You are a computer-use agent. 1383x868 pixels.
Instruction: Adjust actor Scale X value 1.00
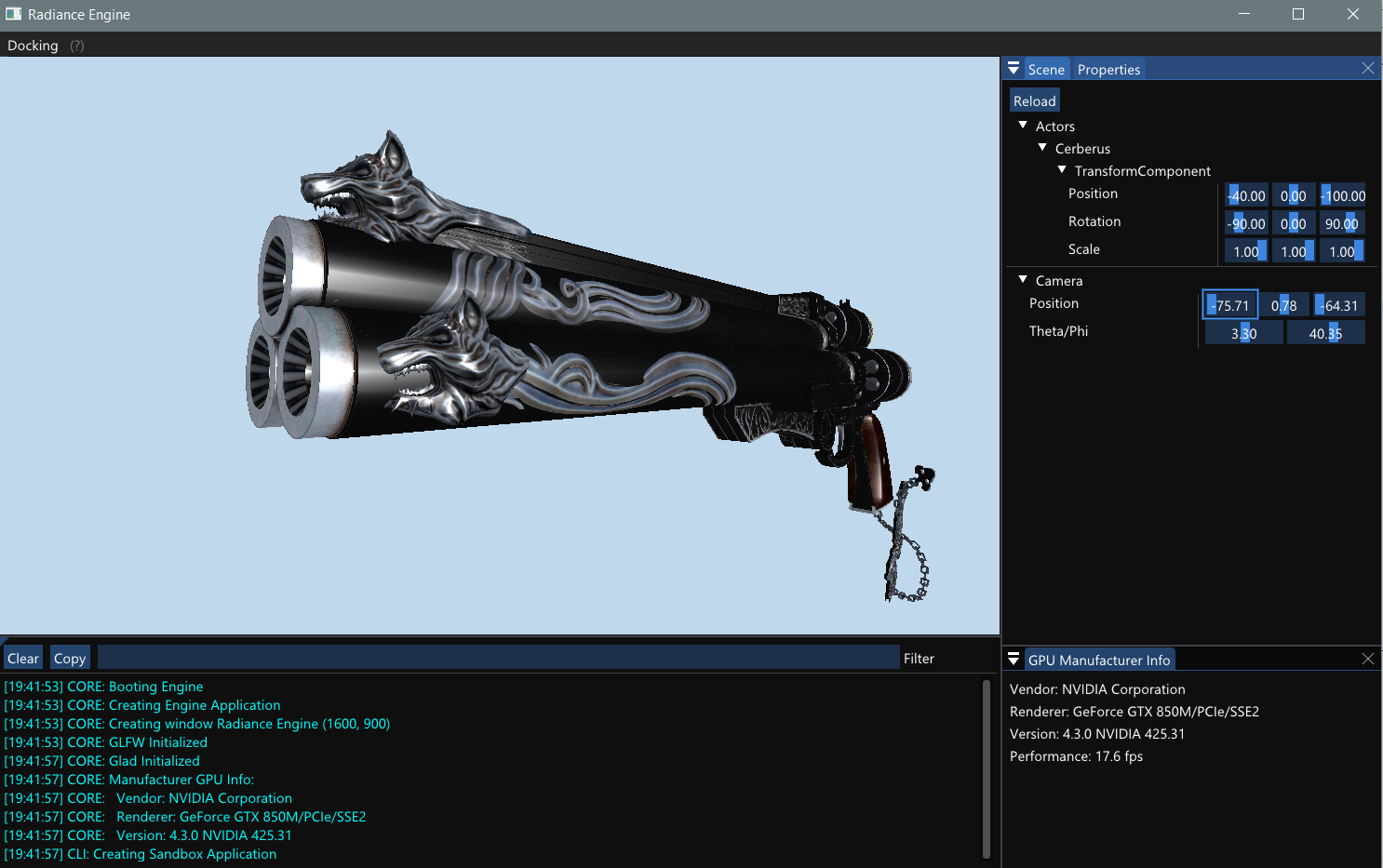(1246, 252)
